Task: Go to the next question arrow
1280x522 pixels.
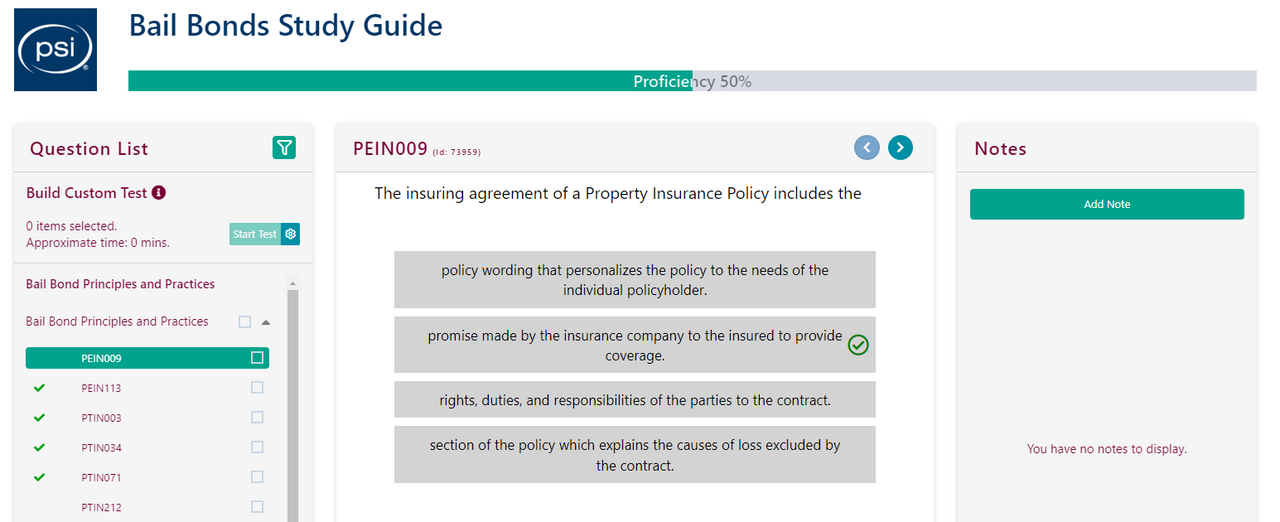Action: (900, 148)
